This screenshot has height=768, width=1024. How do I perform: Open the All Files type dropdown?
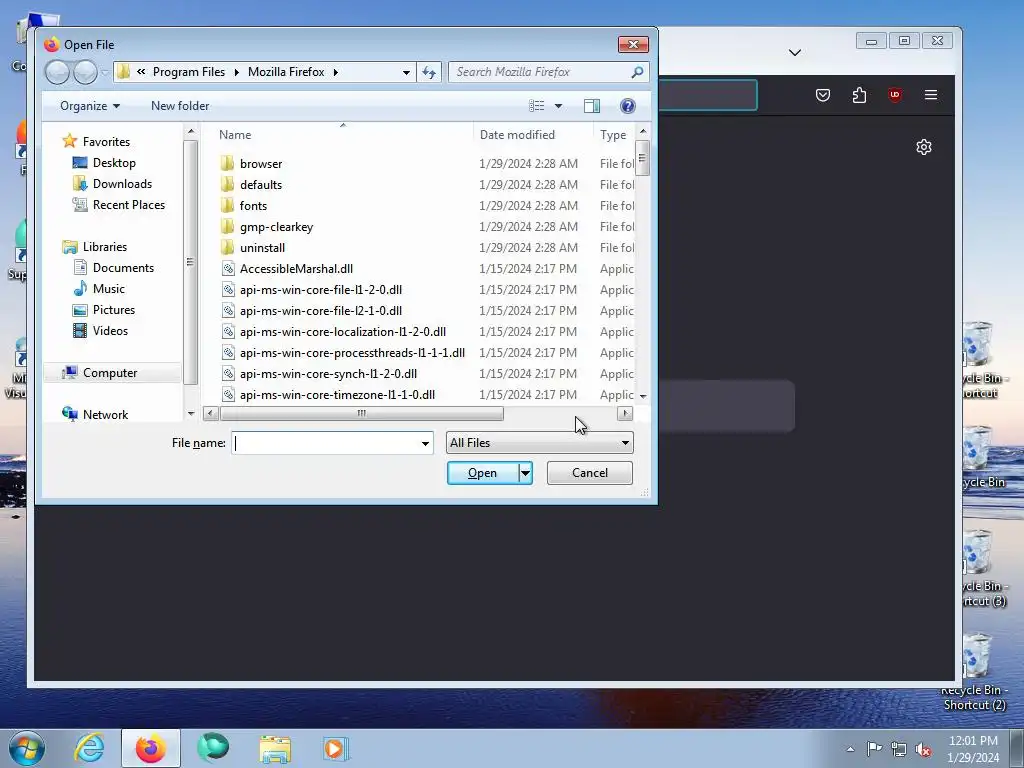pos(539,443)
